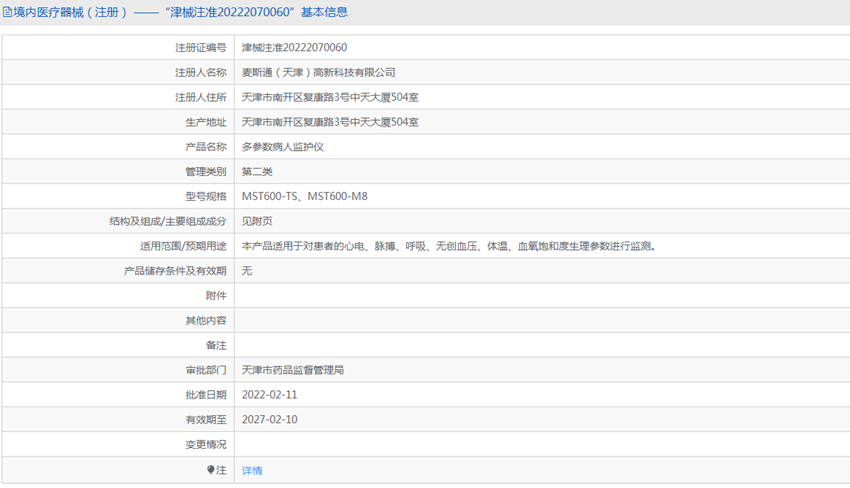Viewport: 850px width, 488px height.
Task: Click the 见附页 value
Action: 257,221
